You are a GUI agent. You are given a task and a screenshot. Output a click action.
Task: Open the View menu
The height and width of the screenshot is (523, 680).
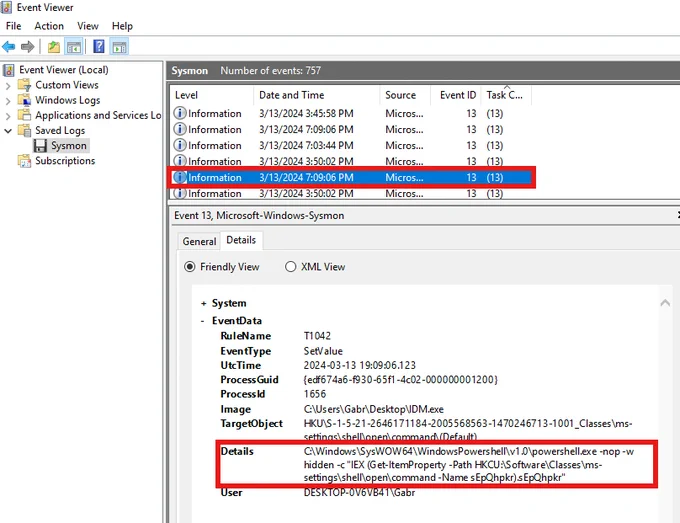click(88, 26)
